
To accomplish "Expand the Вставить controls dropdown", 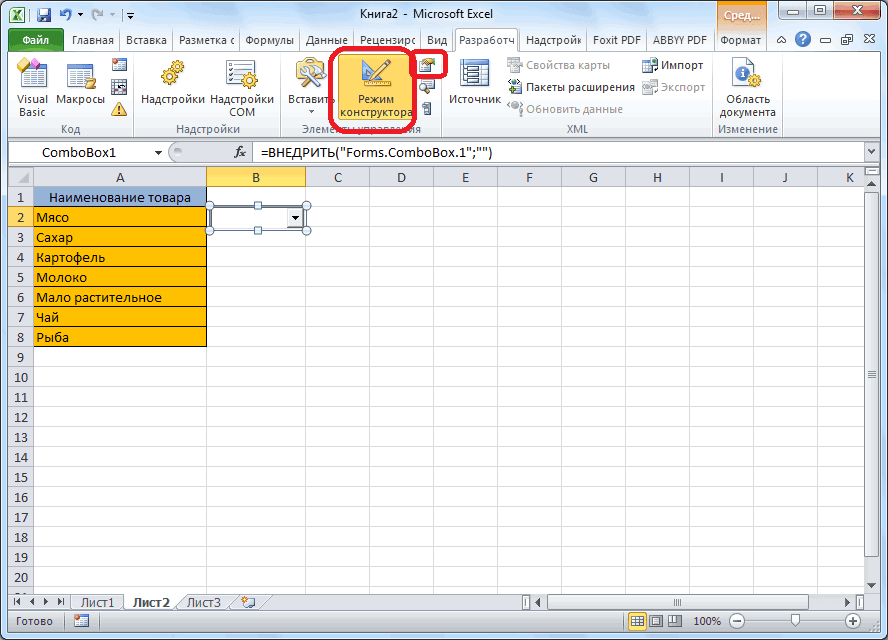I will [310, 111].
